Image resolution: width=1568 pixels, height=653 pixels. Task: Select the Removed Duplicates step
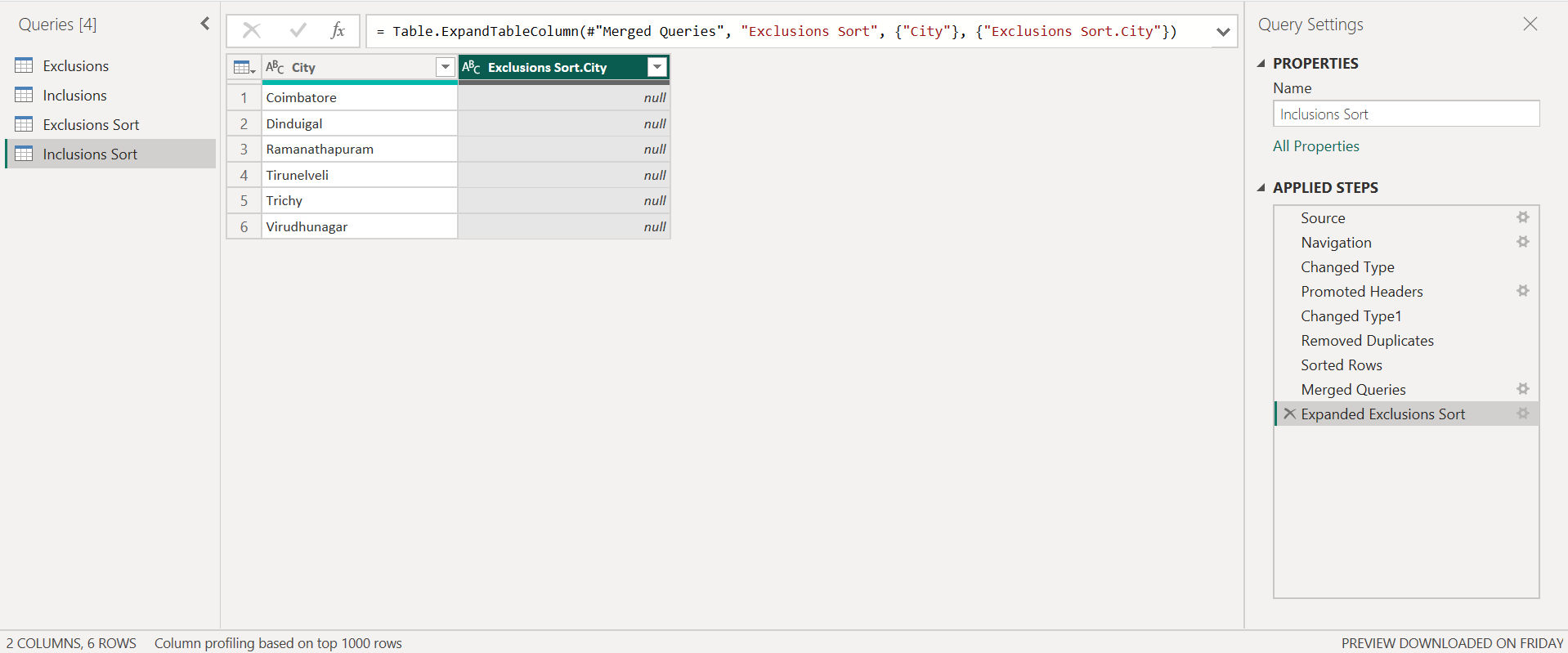(1406, 341)
